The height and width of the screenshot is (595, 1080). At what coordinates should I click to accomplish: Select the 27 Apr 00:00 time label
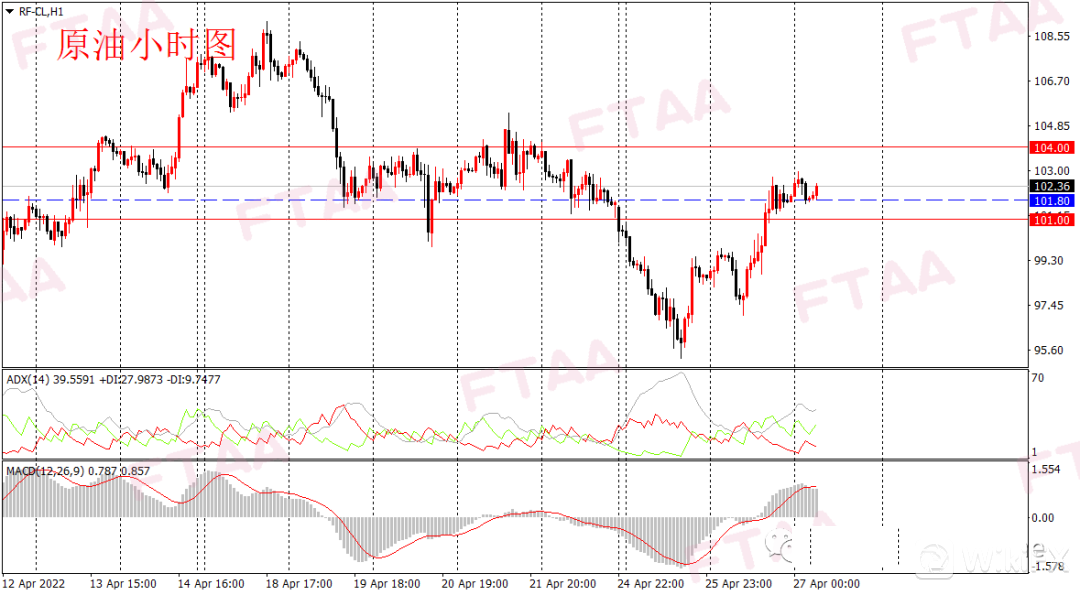click(825, 583)
